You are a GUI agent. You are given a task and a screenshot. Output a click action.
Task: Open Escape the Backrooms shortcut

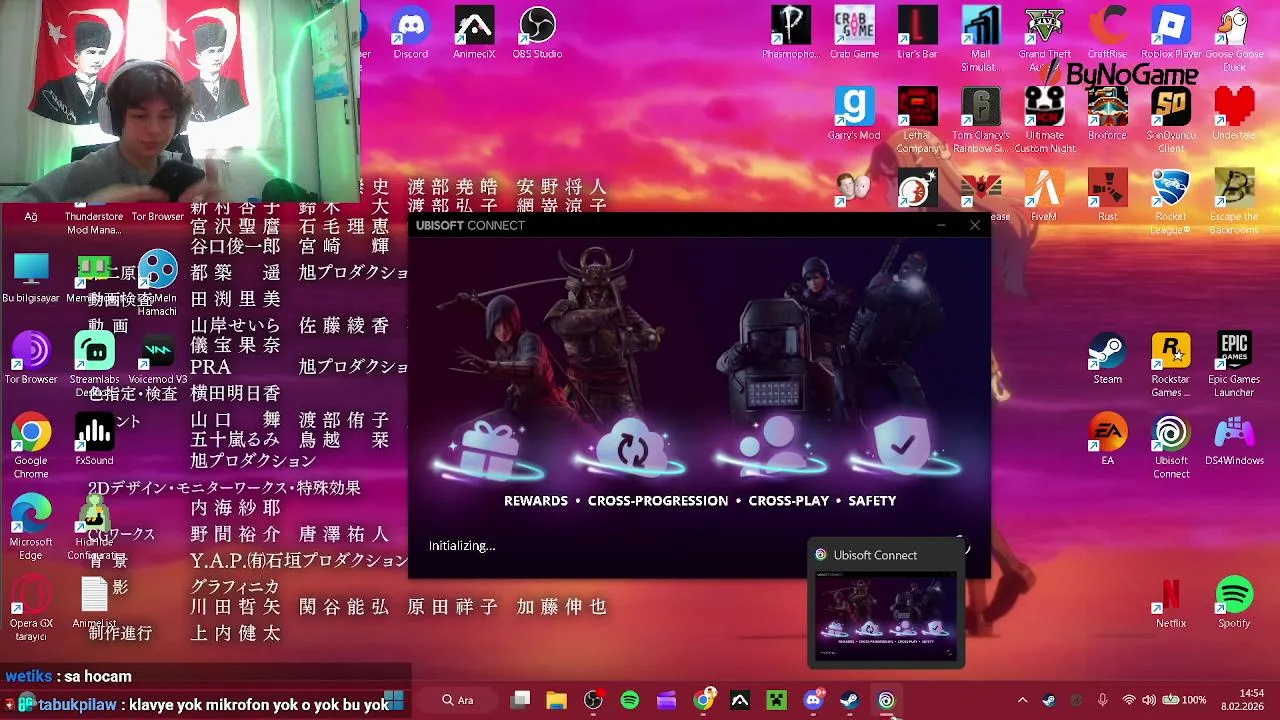[x=1234, y=201]
